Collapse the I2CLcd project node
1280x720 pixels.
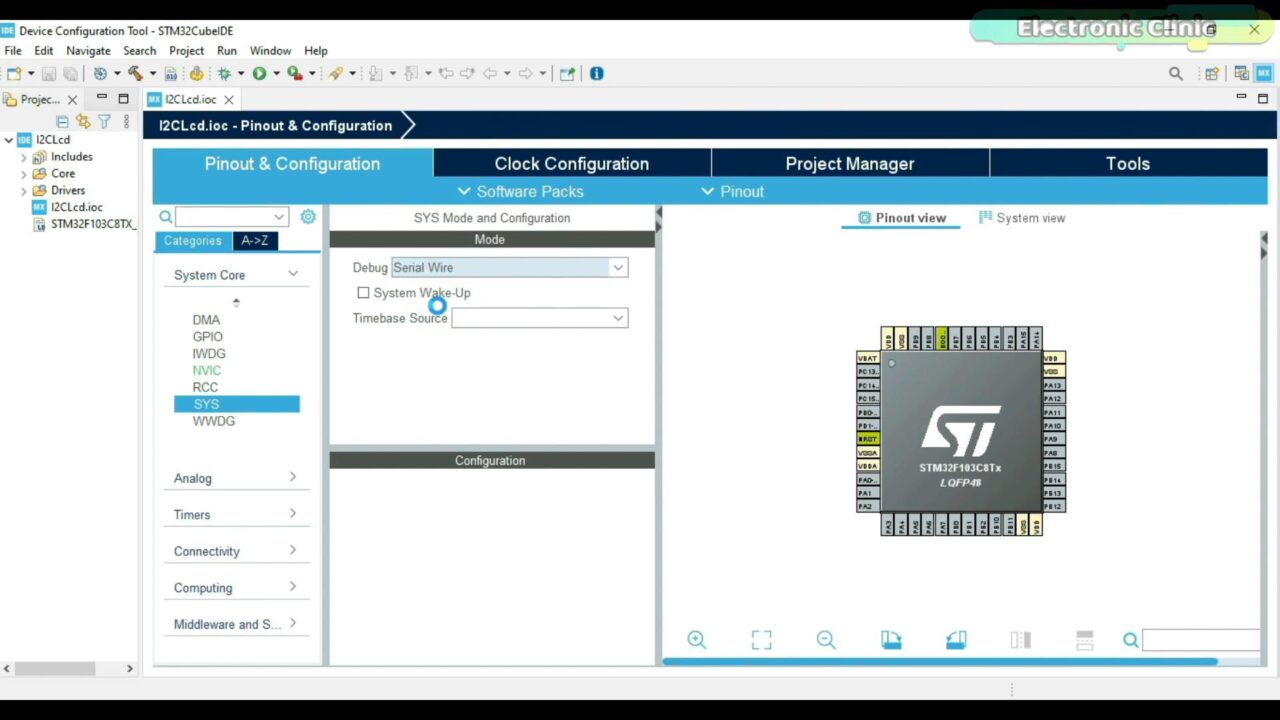(x=9, y=140)
